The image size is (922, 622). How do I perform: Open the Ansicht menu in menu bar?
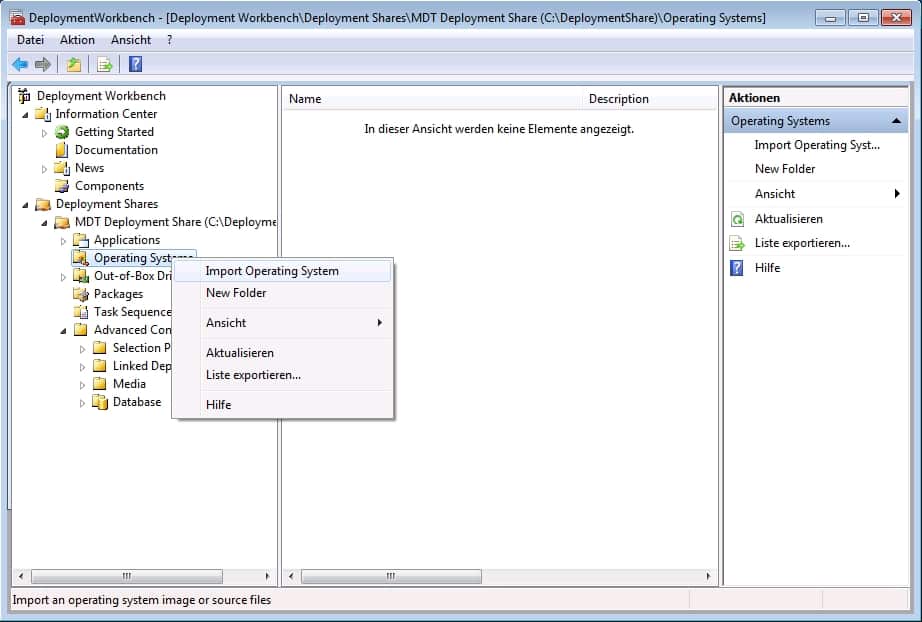(x=131, y=40)
